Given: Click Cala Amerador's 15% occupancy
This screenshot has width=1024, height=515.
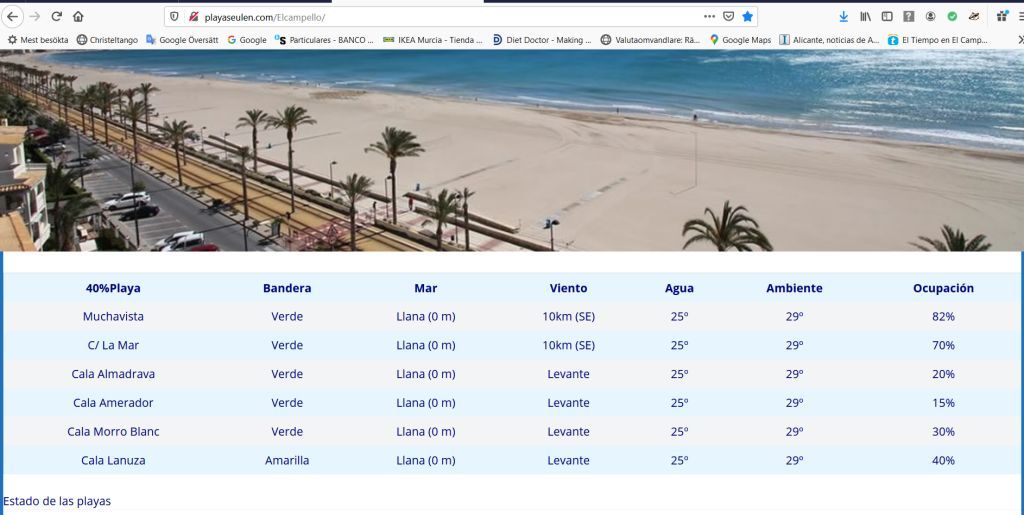Looking at the screenshot, I should [943, 403].
